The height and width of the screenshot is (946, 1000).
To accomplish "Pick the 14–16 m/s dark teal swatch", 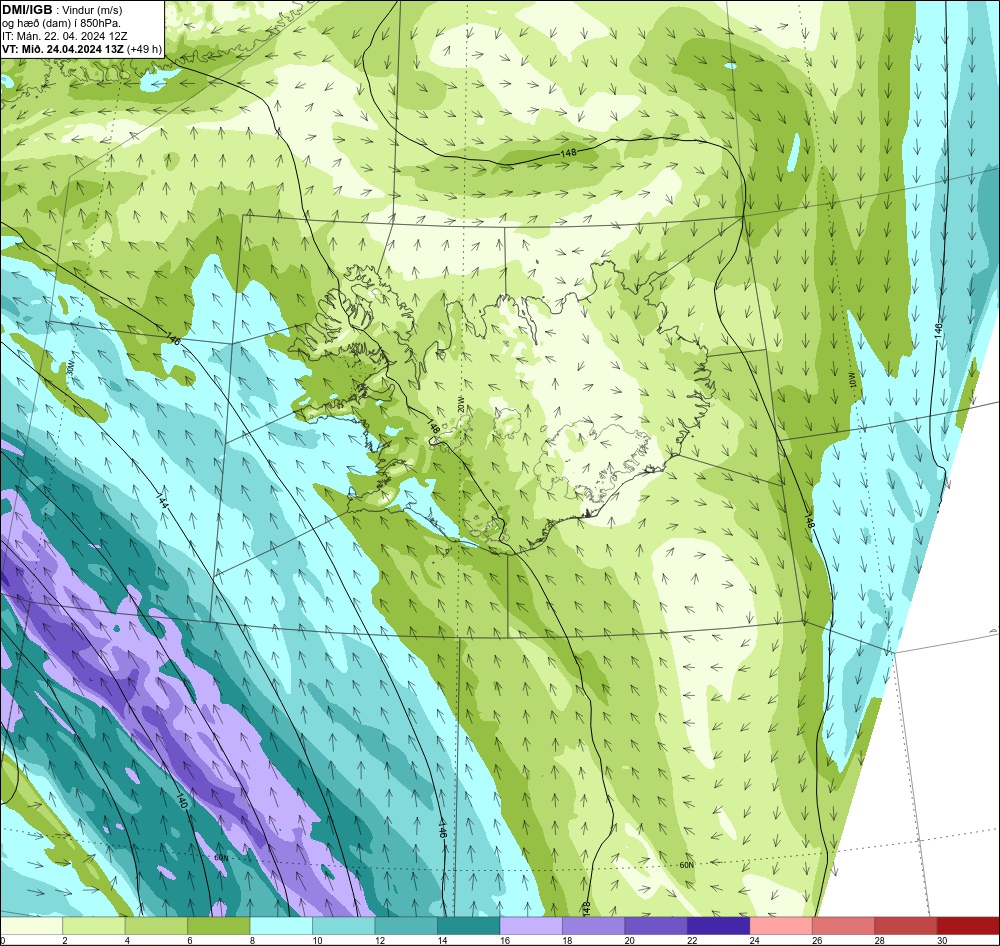I will 469,926.
